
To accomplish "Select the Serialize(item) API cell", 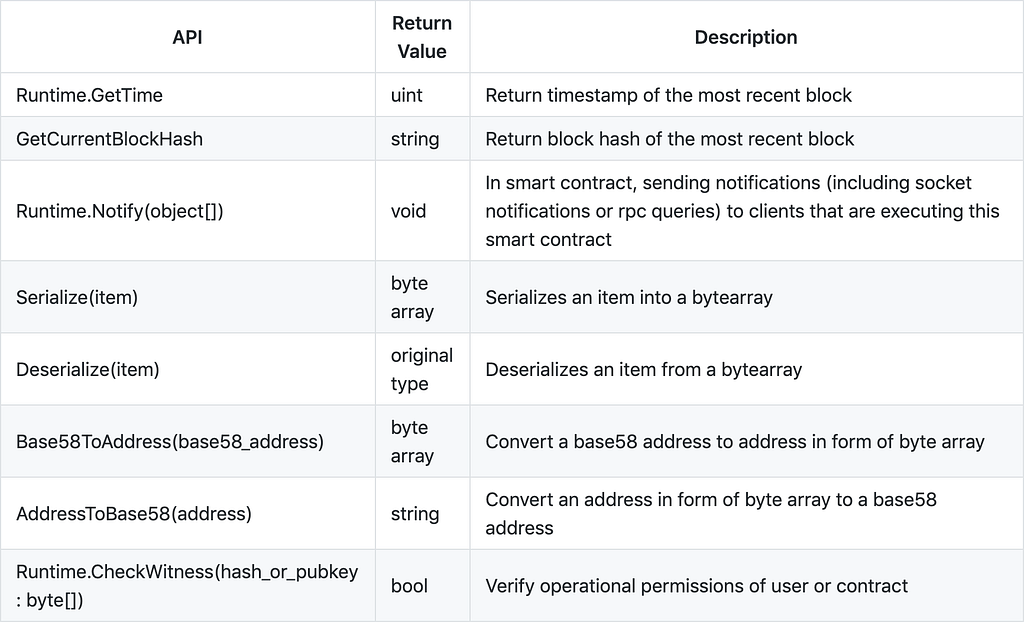I will 78,297.
